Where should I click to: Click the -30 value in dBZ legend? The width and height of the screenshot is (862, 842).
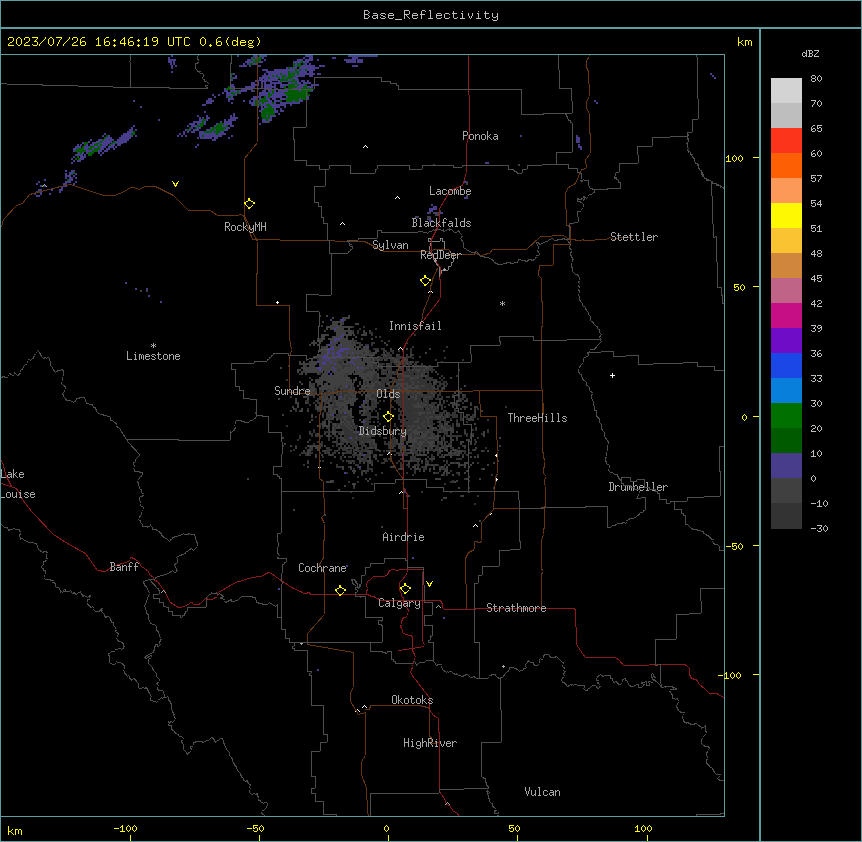pos(819,529)
